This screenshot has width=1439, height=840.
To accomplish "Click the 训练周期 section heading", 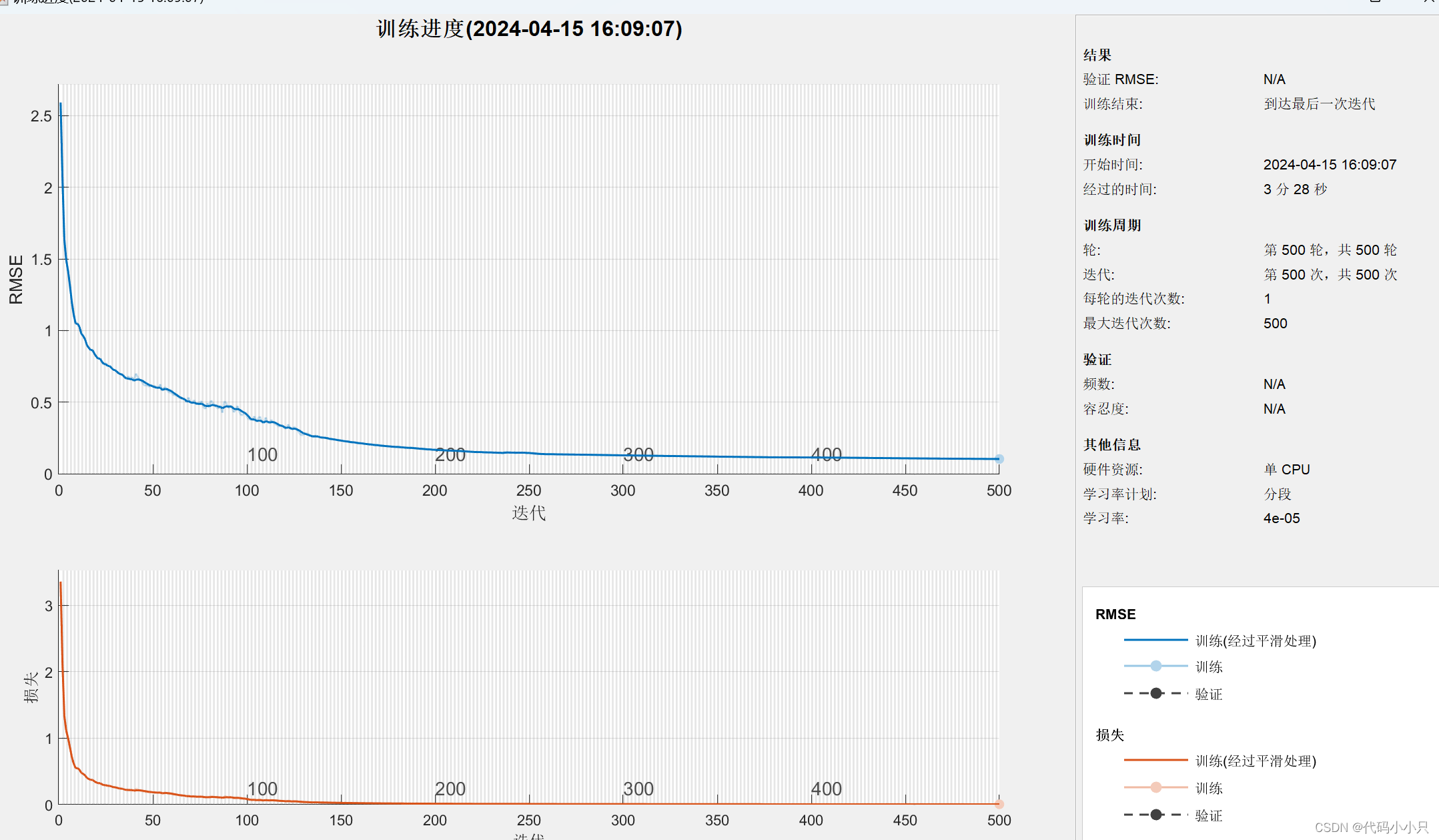I will coord(1112,226).
